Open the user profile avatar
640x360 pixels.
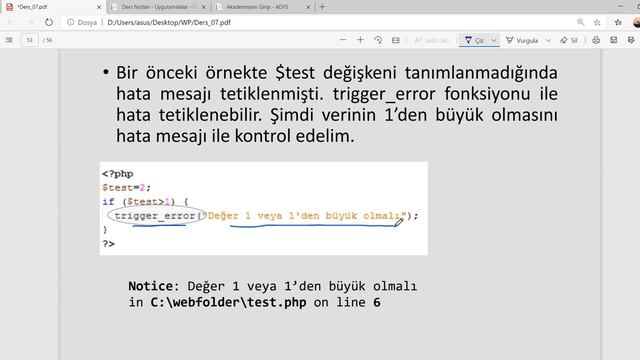point(637,22)
